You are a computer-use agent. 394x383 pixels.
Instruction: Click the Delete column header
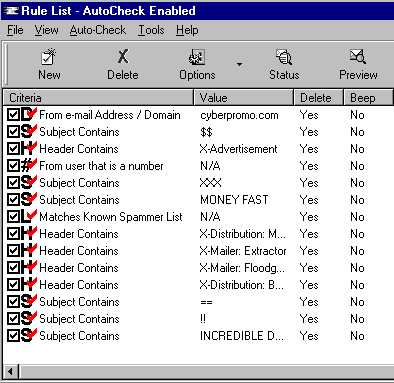318,98
